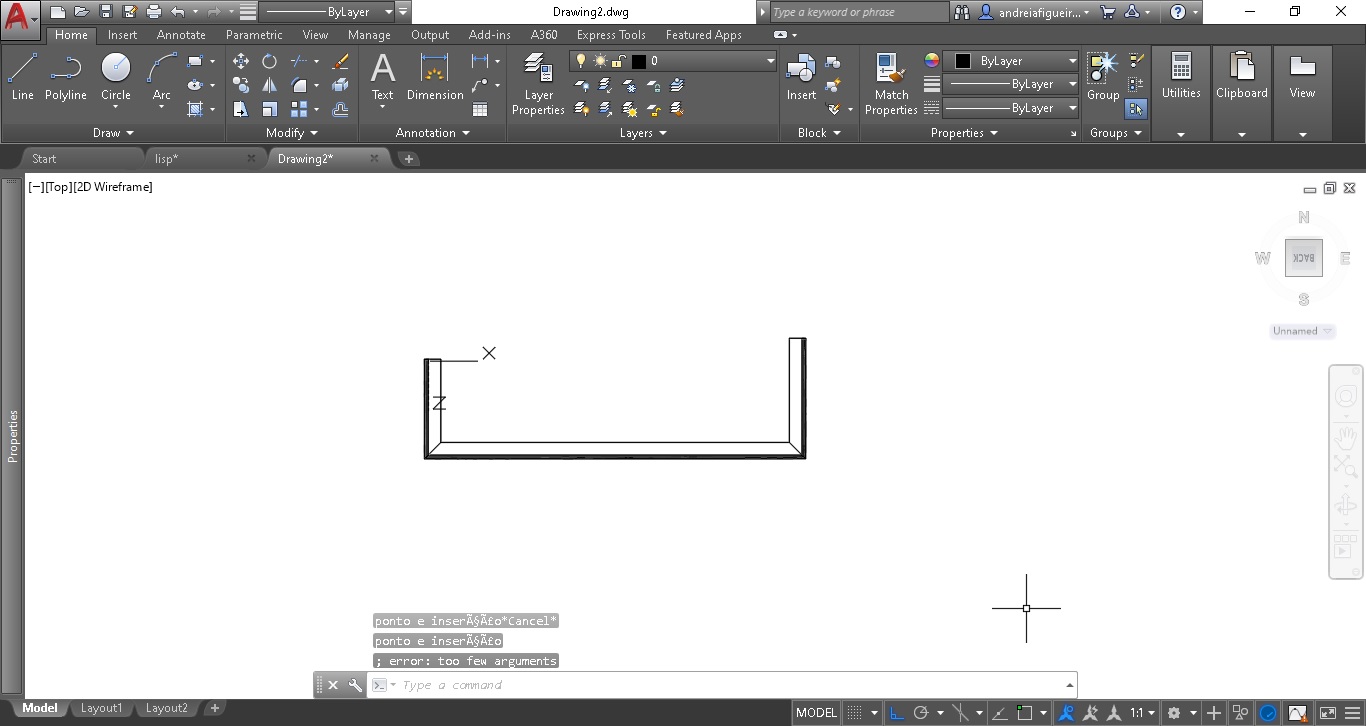Image resolution: width=1366 pixels, height=726 pixels.
Task: Toggle Polar tracking in status bar
Action: coord(921,713)
